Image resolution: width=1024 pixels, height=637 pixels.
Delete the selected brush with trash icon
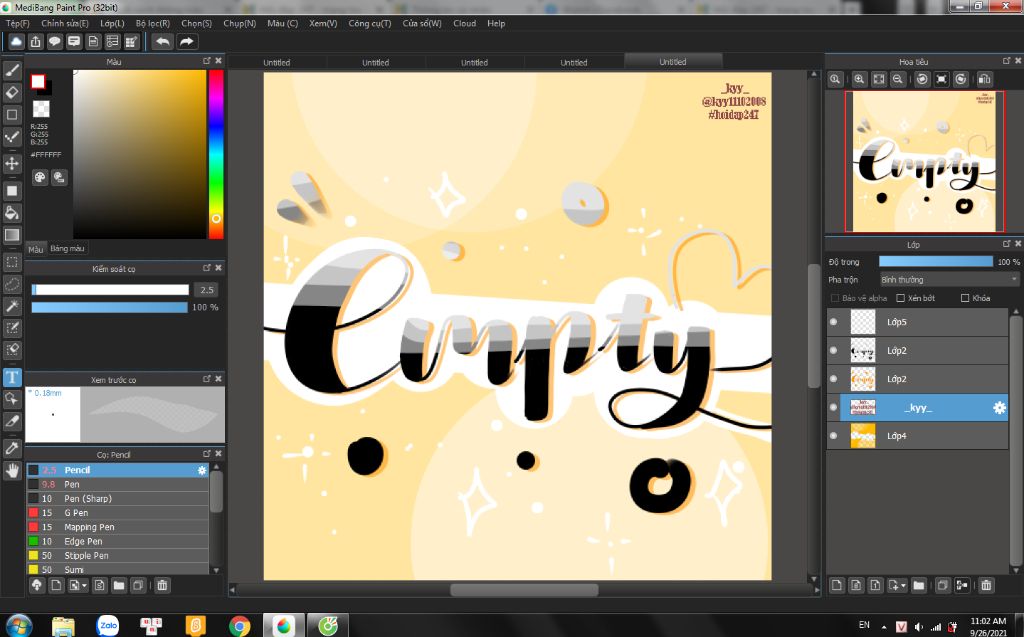162,585
